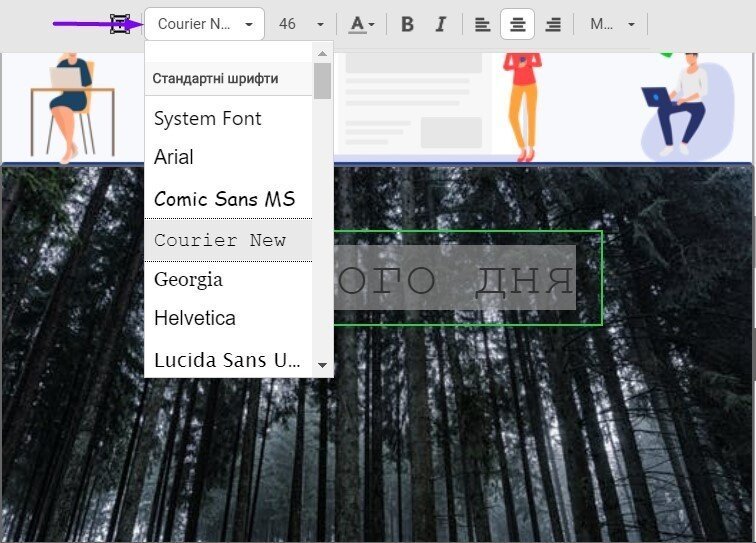Select Courier New in the font list

click(220, 240)
